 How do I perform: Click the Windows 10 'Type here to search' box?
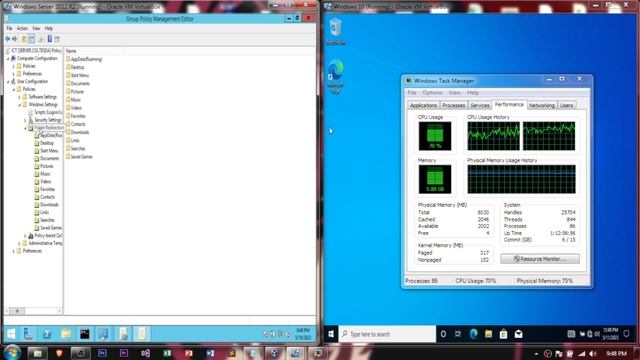coord(387,334)
